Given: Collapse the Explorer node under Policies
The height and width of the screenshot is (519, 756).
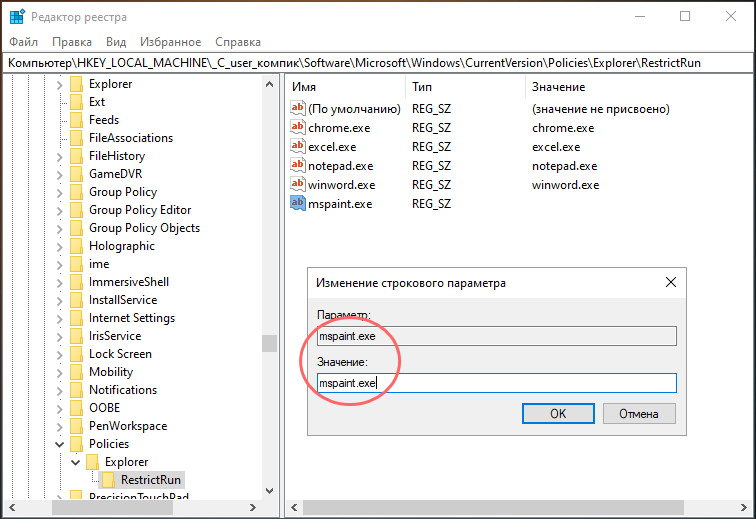Looking at the screenshot, I should pos(76,462).
